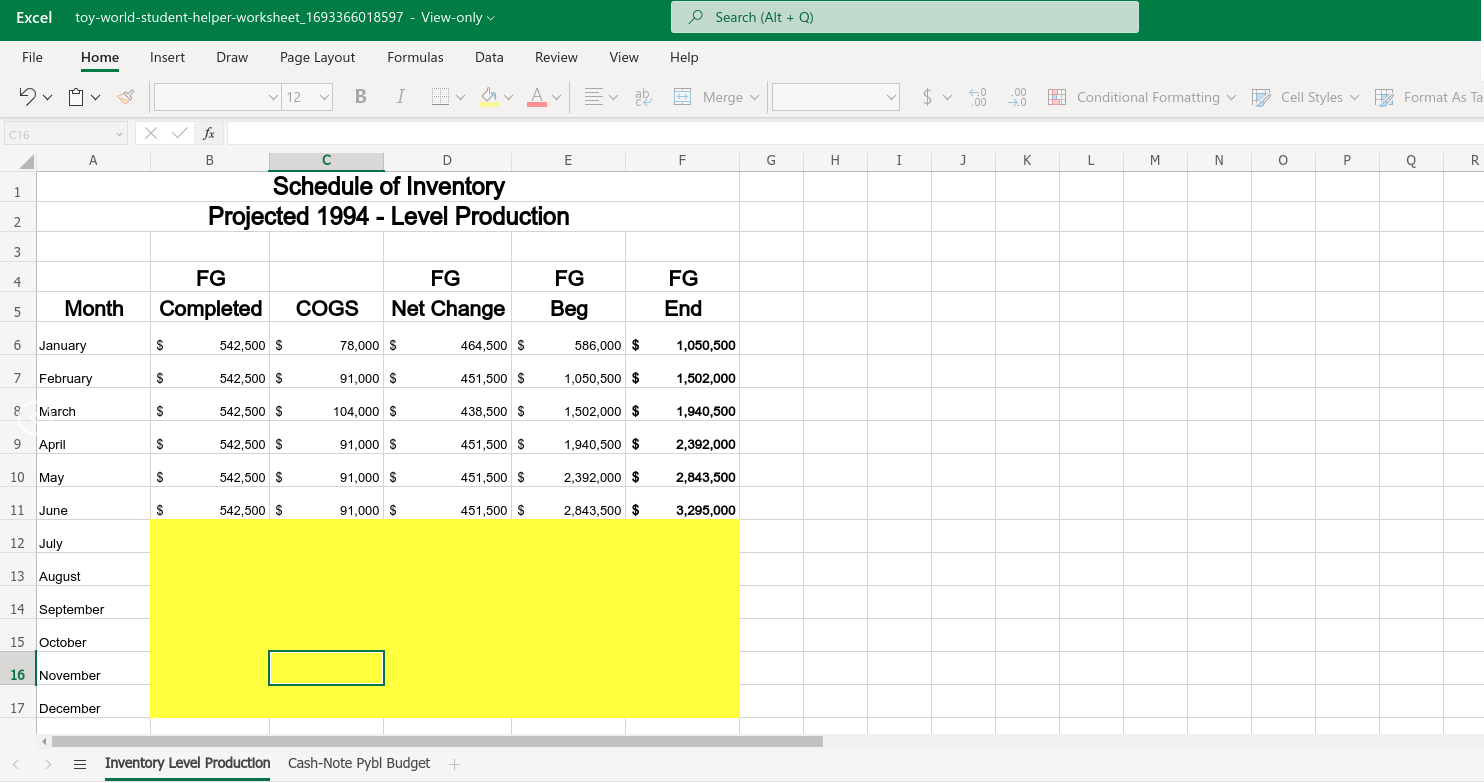Expand the Merge options arrow
The width and height of the screenshot is (1484, 783).
(754, 97)
